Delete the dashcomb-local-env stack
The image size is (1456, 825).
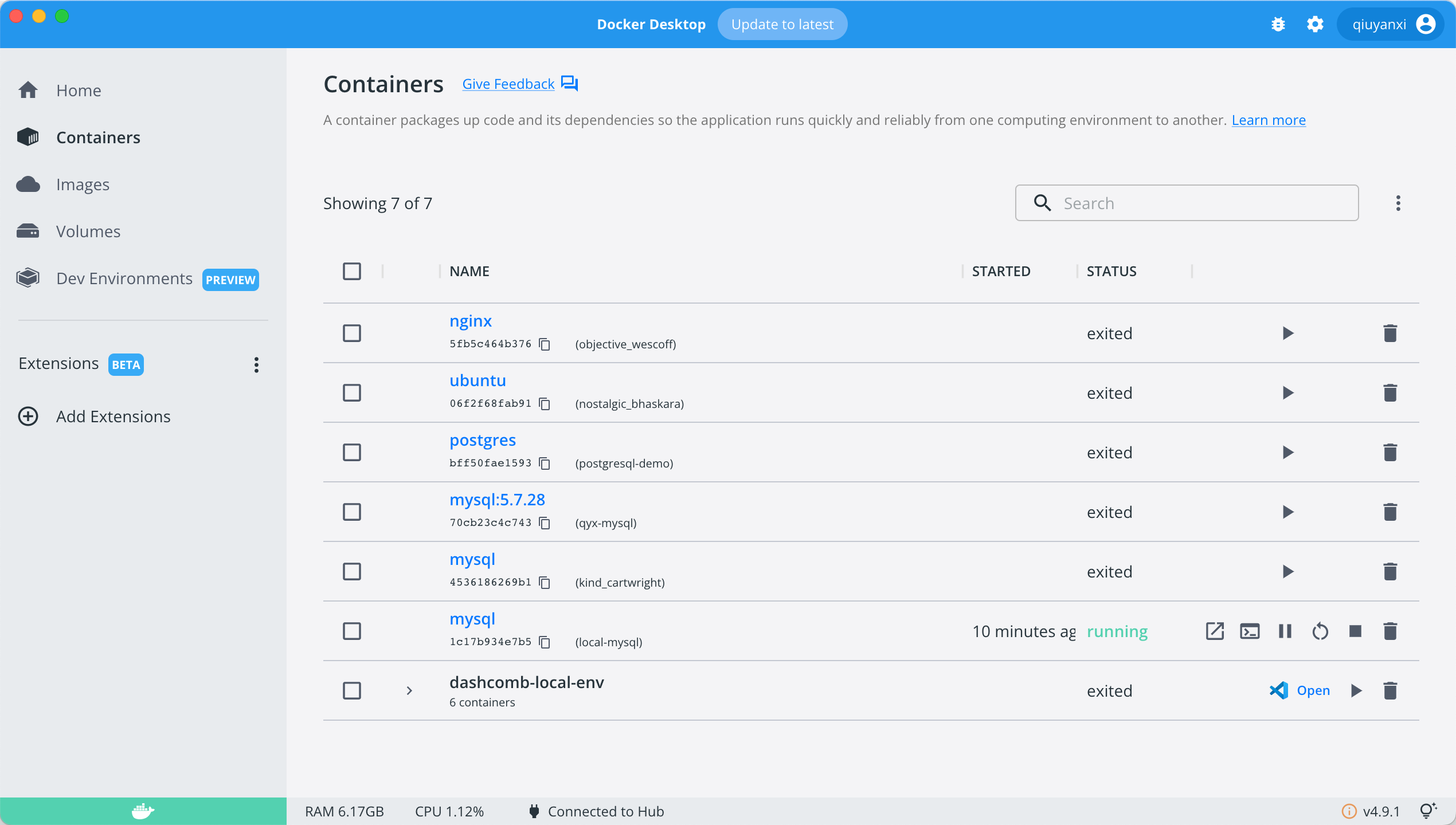pos(1390,691)
